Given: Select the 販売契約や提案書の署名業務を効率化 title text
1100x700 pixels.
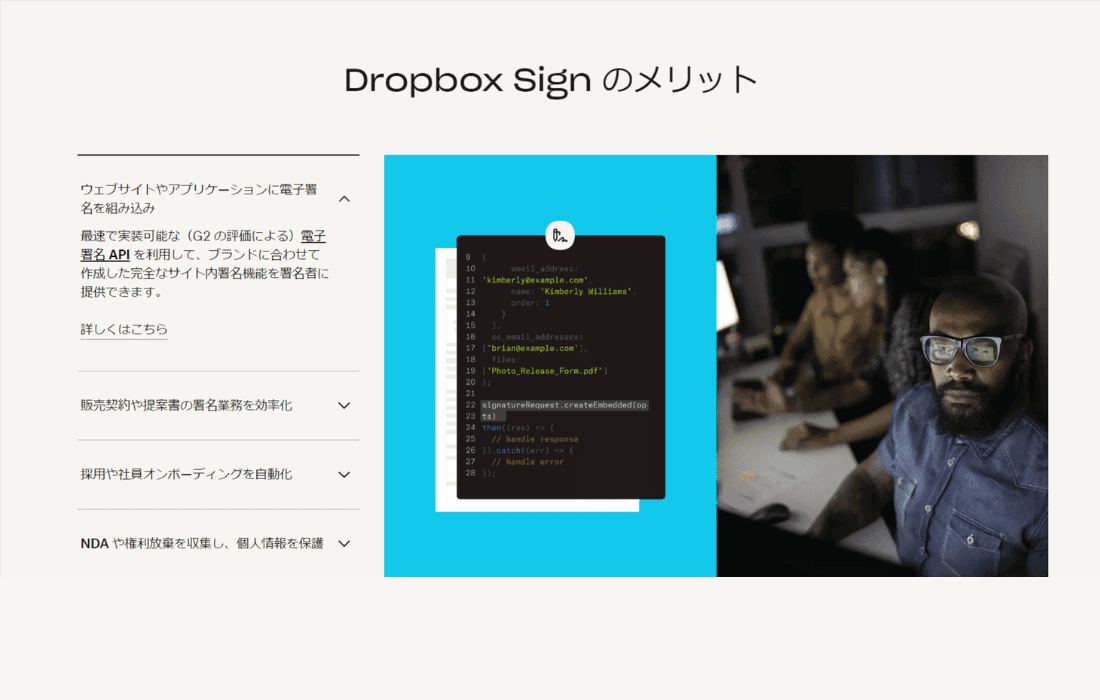Looking at the screenshot, I should coord(186,405).
